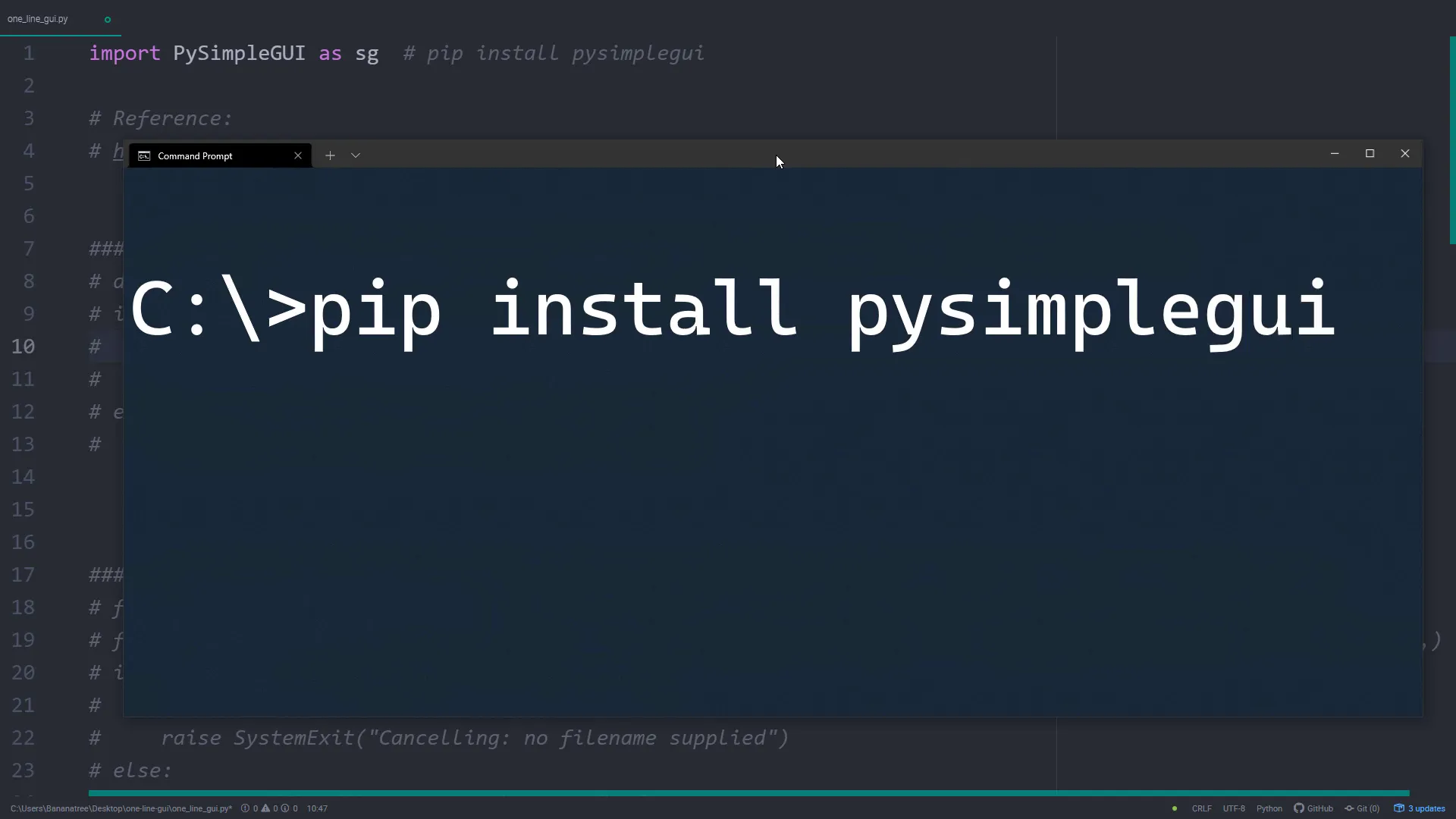Click the file path in the status bar
The image size is (1456, 819).
point(118,808)
